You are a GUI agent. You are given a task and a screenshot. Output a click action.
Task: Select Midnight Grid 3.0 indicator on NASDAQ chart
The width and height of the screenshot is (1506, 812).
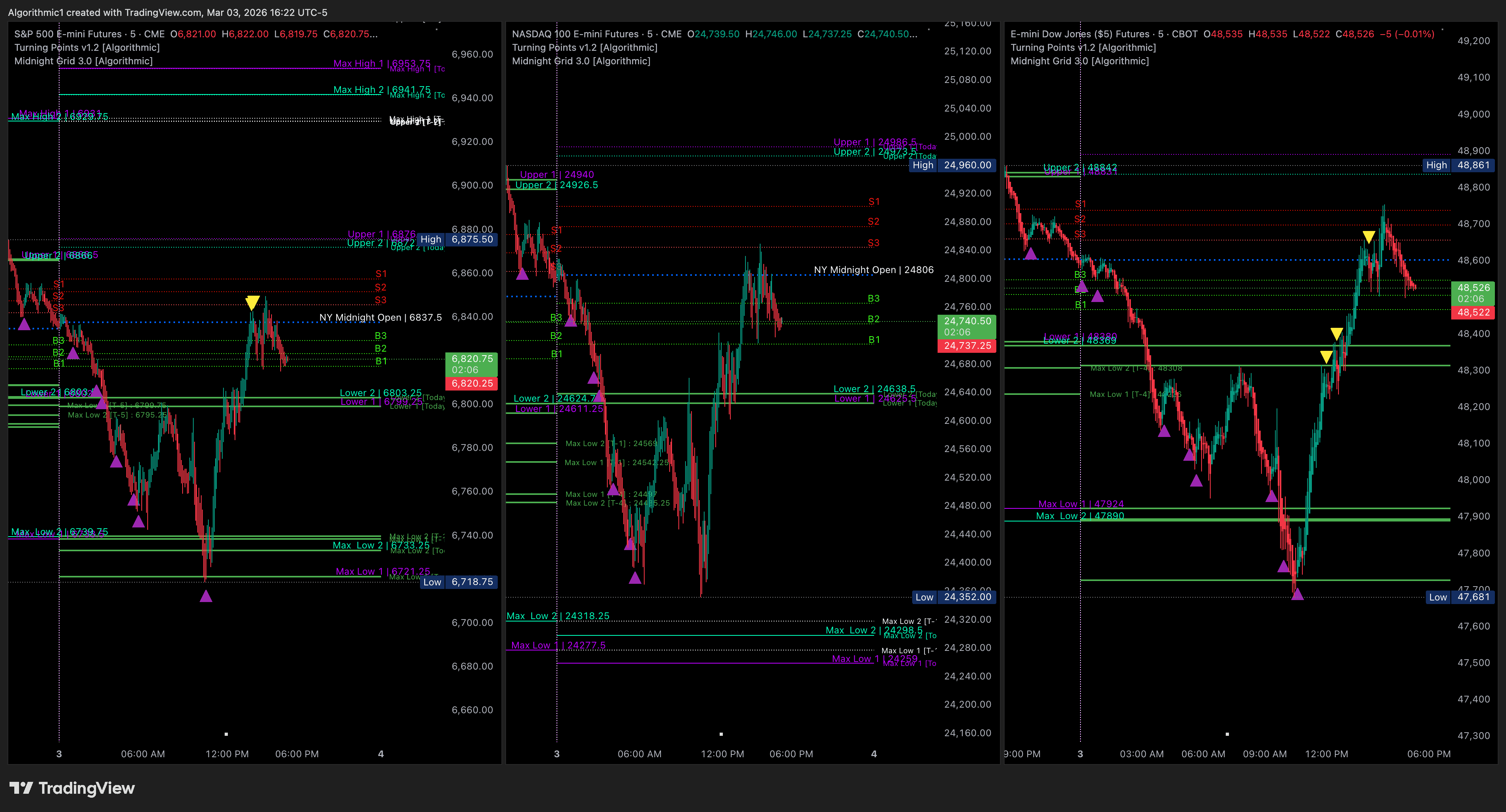coord(581,61)
